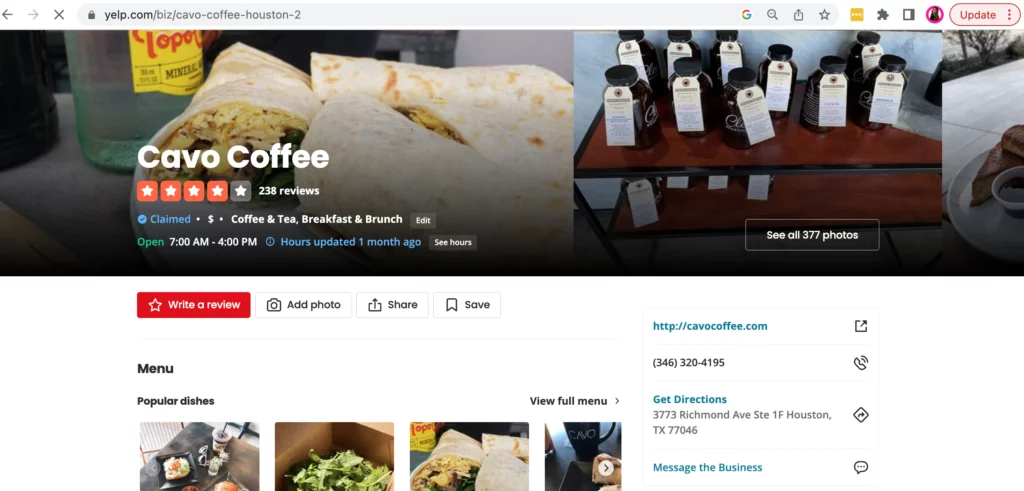Click the Add photo button
The height and width of the screenshot is (491, 1024).
(303, 305)
